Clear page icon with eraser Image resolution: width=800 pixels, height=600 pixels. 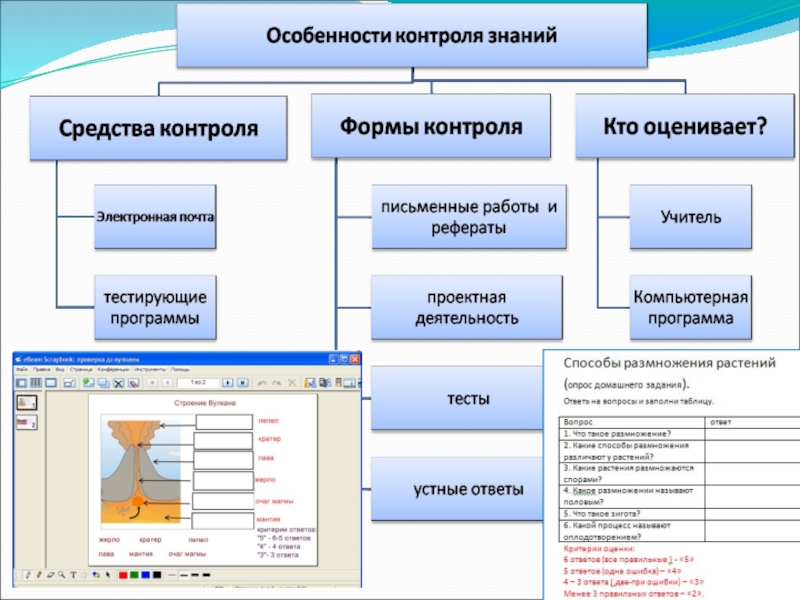tap(134, 383)
